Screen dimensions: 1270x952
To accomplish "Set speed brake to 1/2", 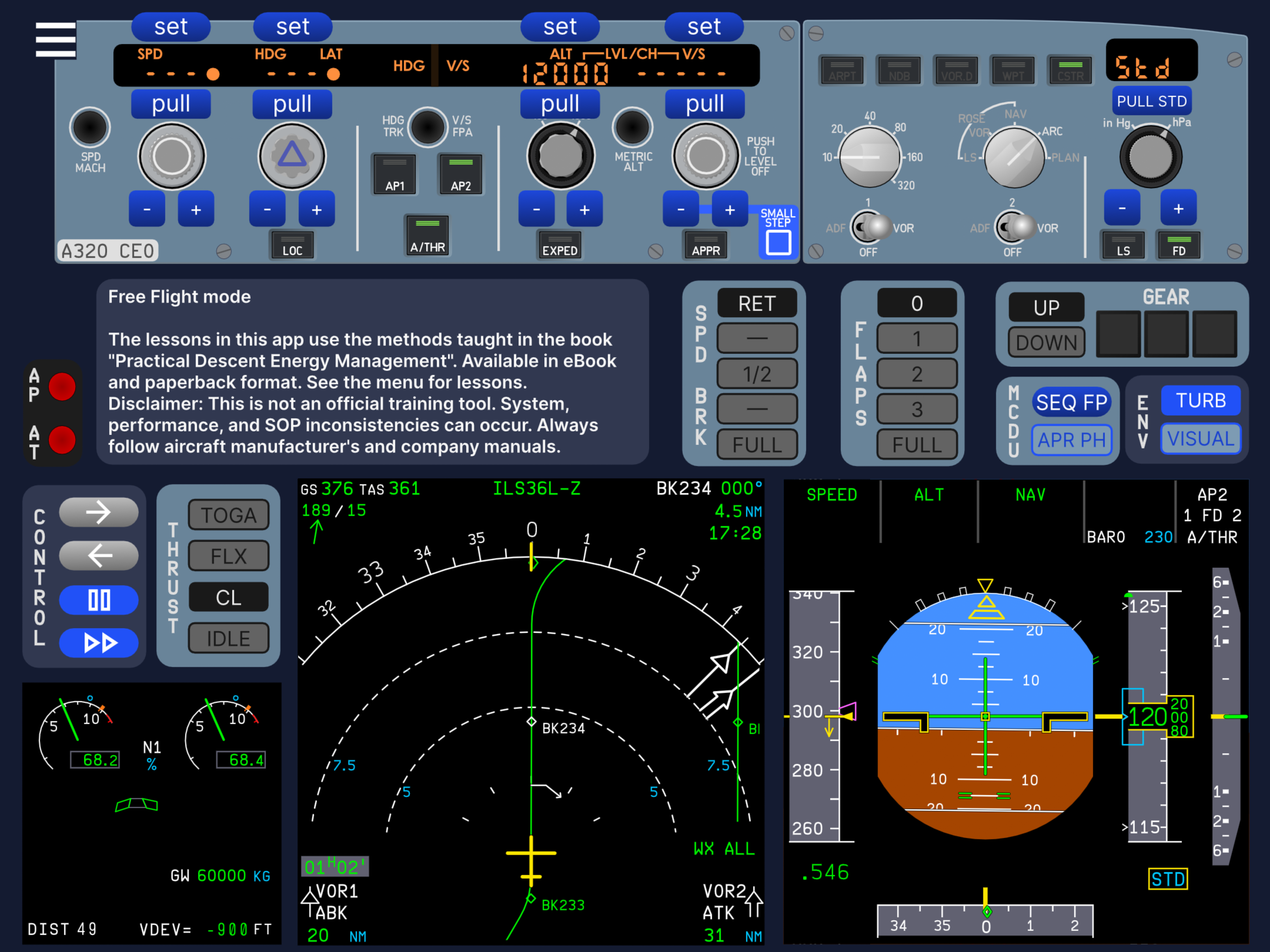I will 757,374.
